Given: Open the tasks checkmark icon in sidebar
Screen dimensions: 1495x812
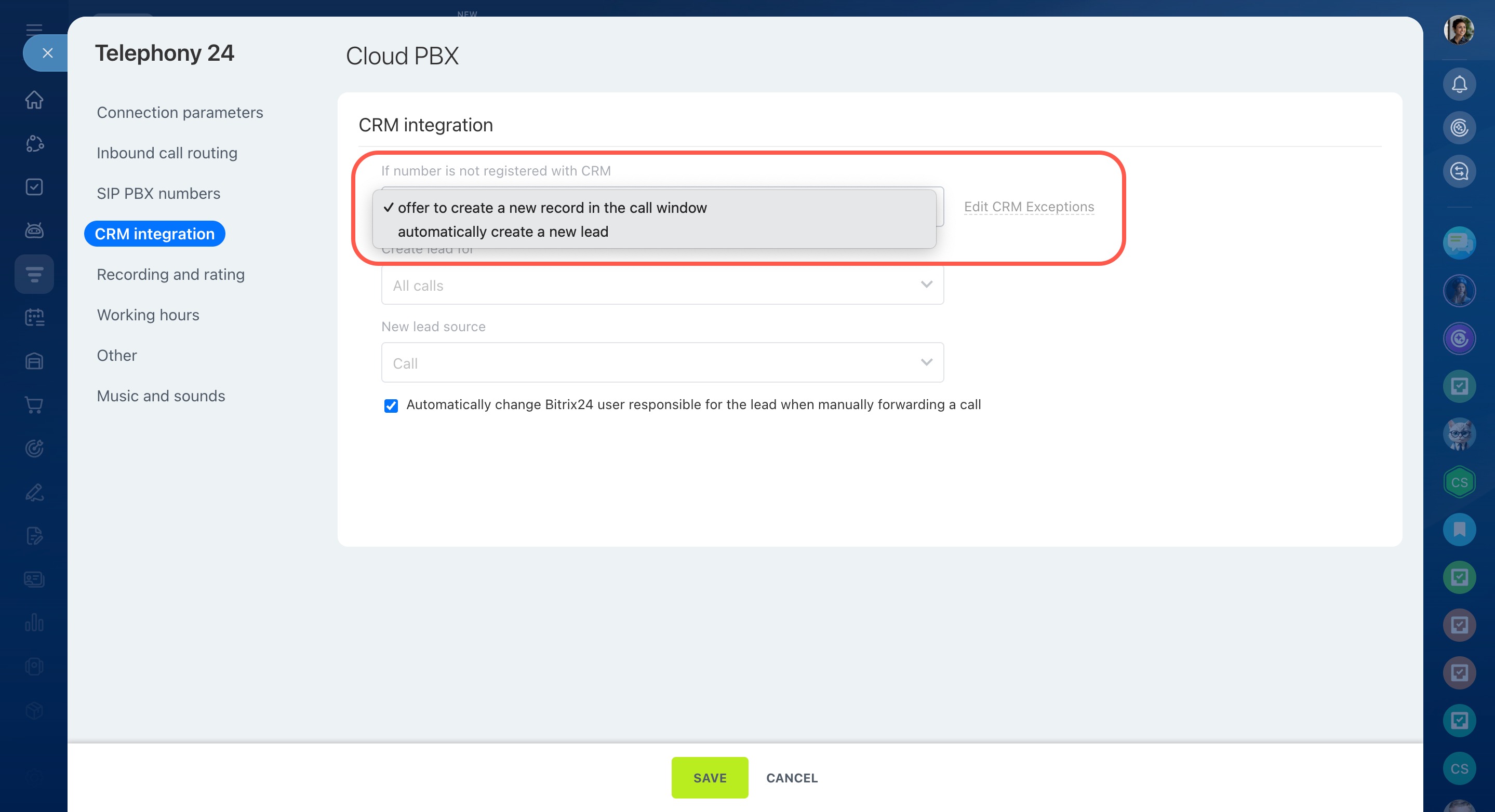Looking at the screenshot, I should 34,187.
